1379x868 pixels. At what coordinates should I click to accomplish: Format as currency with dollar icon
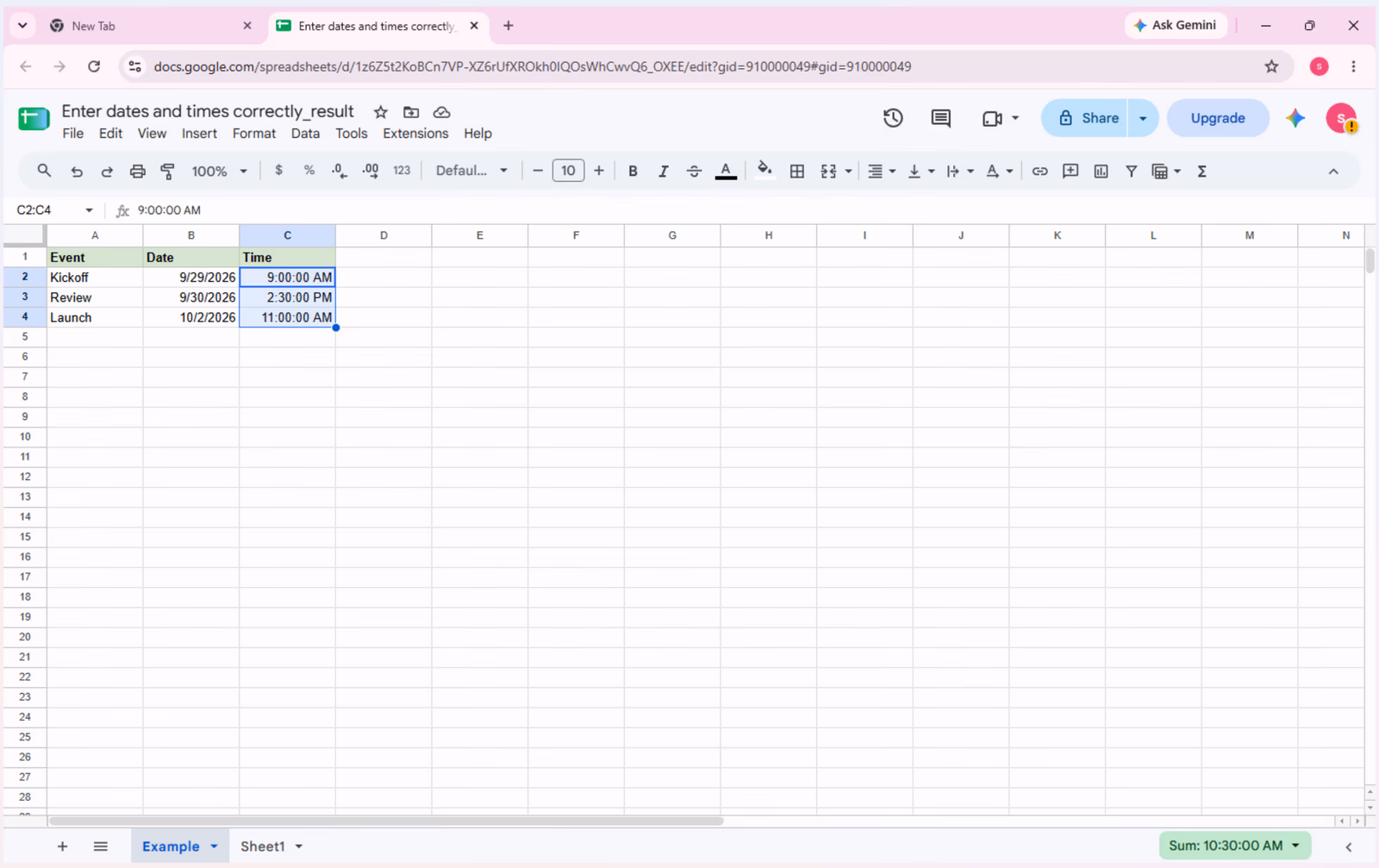click(x=278, y=171)
